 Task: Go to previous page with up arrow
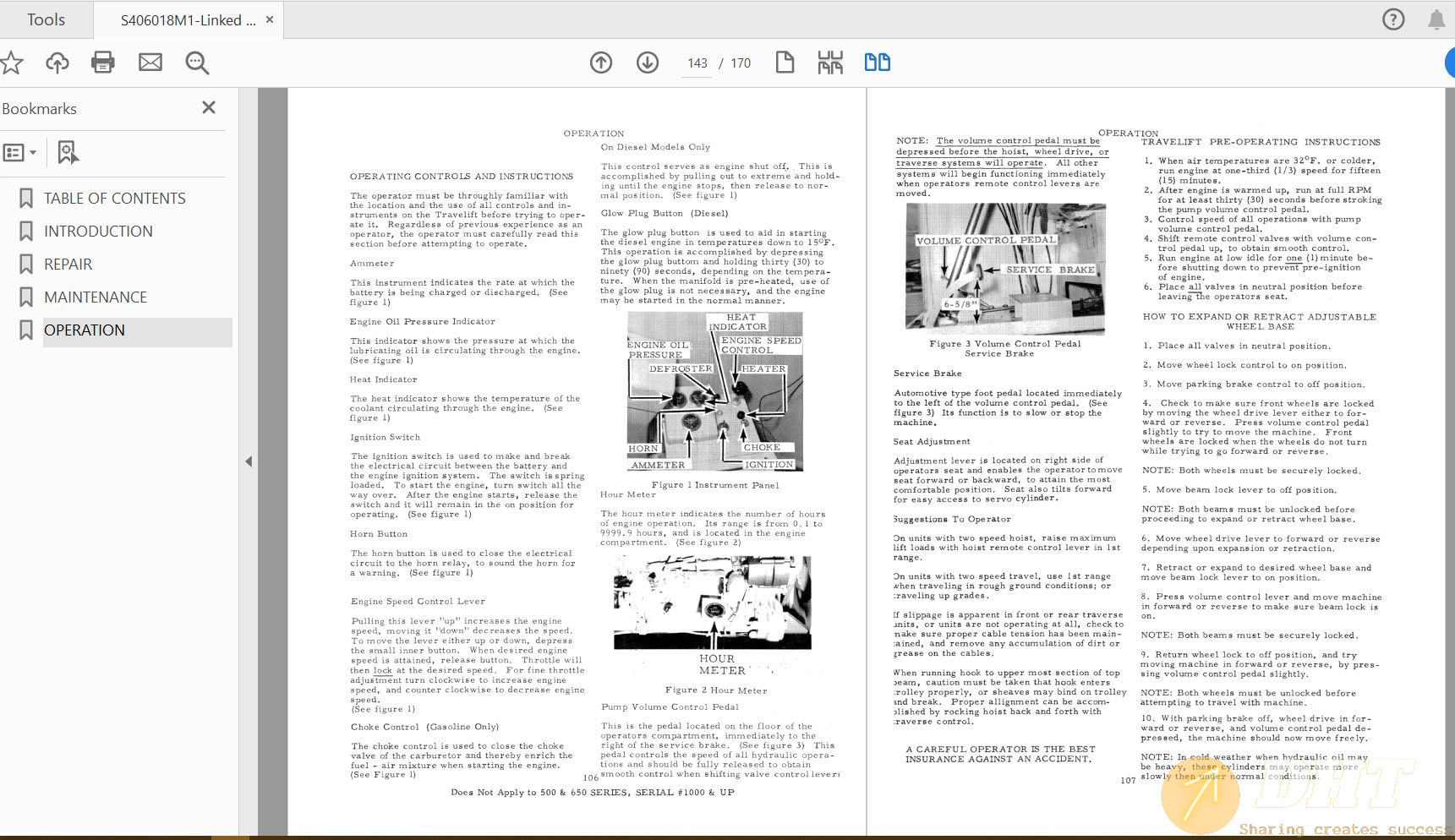point(601,63)
